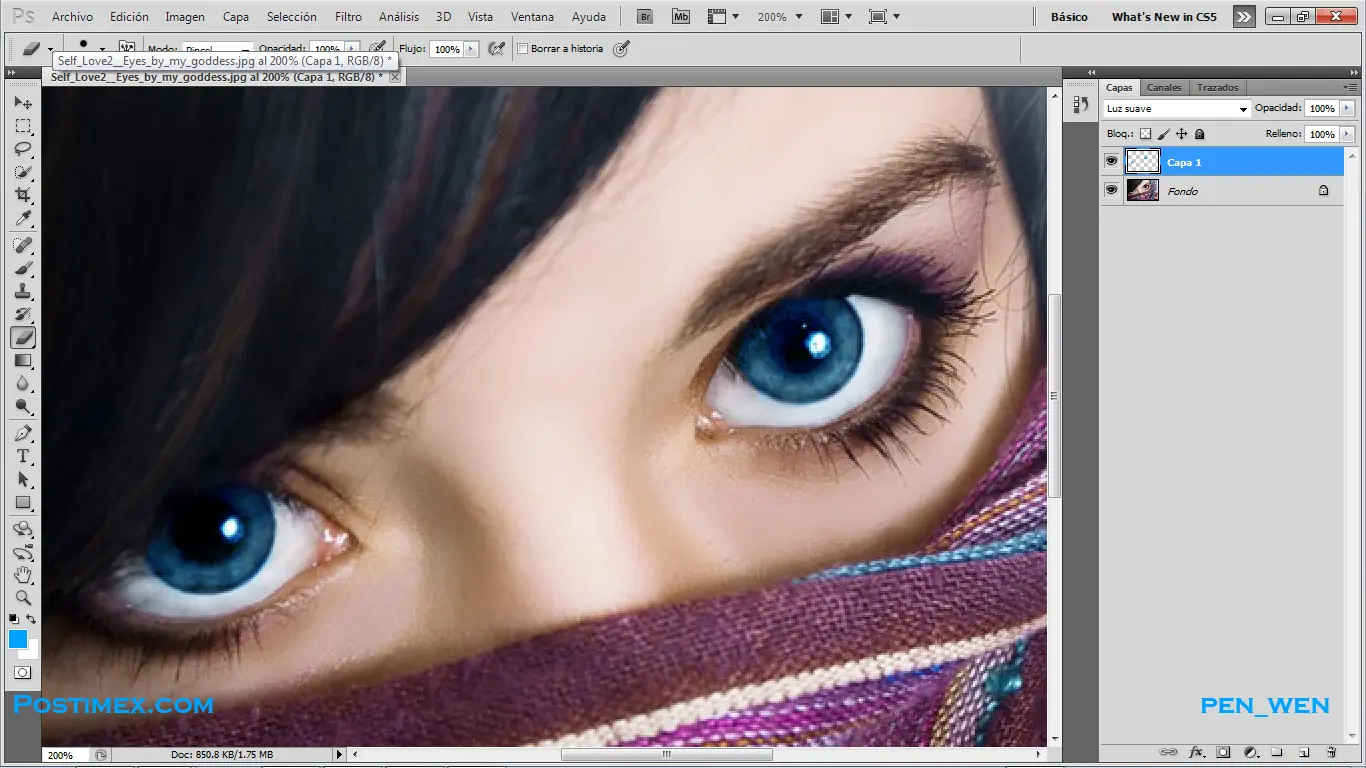Select the Brush tool in toolbox
The width and height of the screenshot is (1366, 768).
point(23,269)
